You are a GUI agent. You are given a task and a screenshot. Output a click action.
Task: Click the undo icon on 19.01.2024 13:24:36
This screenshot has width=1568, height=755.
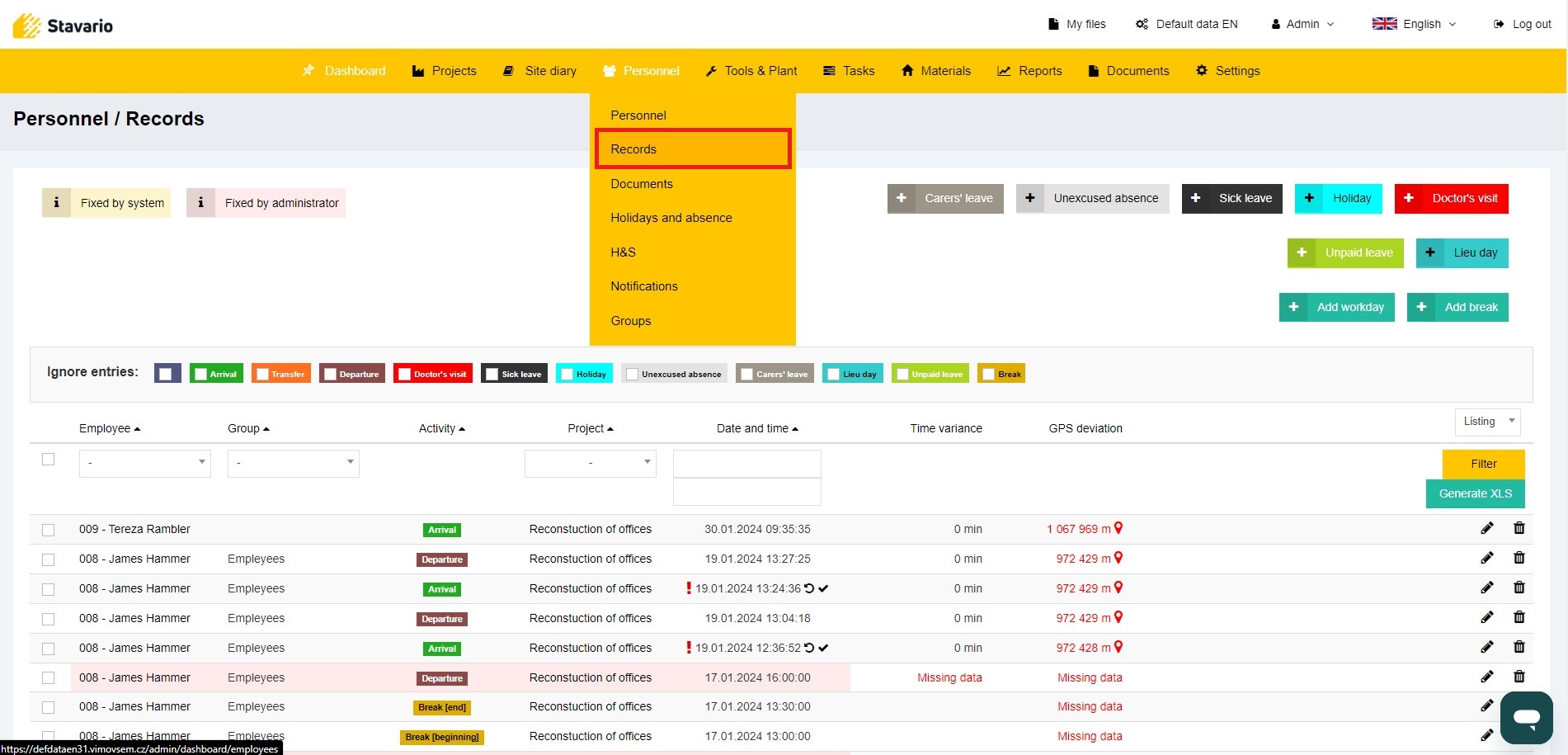pyautogui.click(x=809, y=588)
